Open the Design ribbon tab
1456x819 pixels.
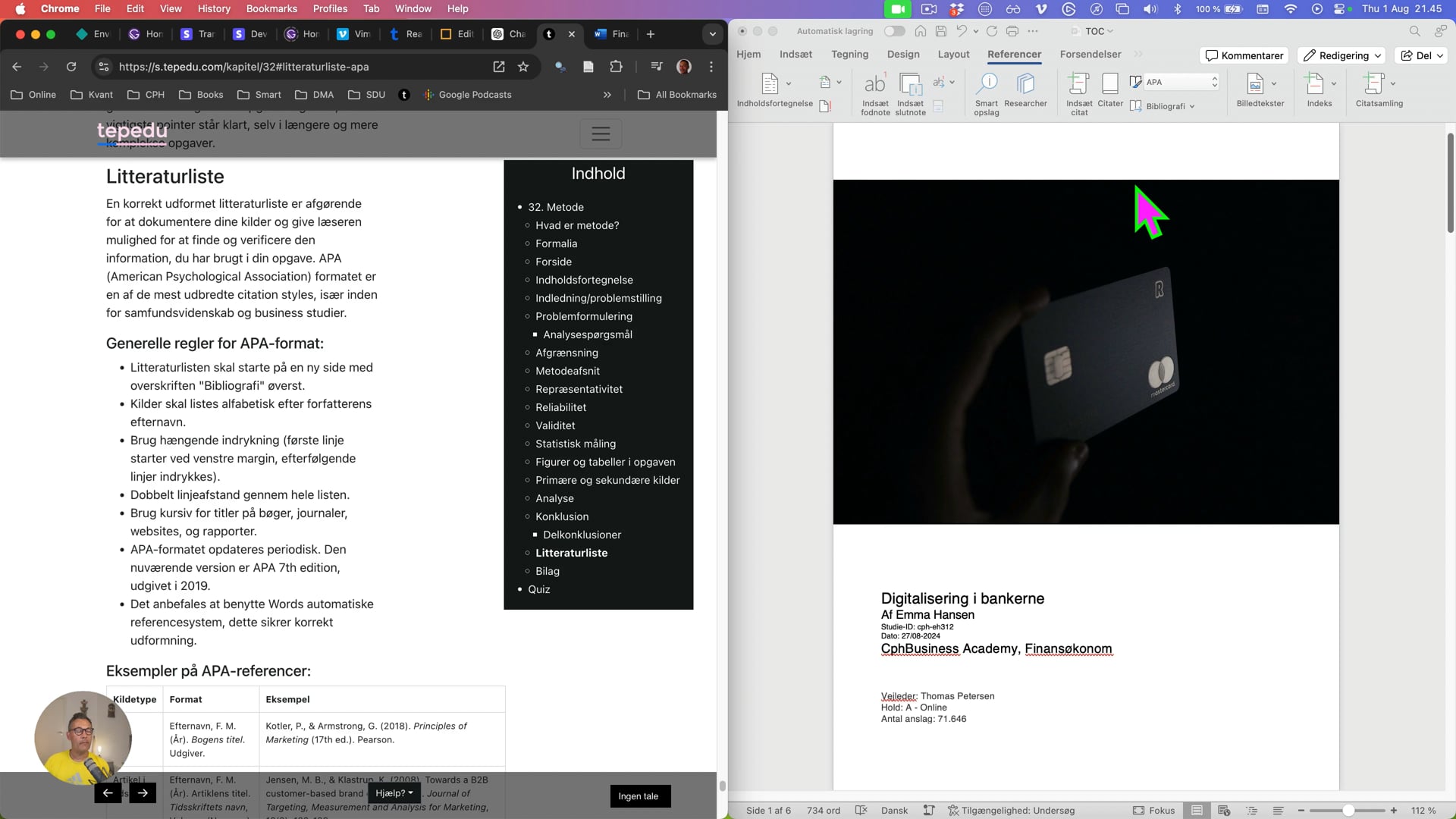[x=903, y=55]
